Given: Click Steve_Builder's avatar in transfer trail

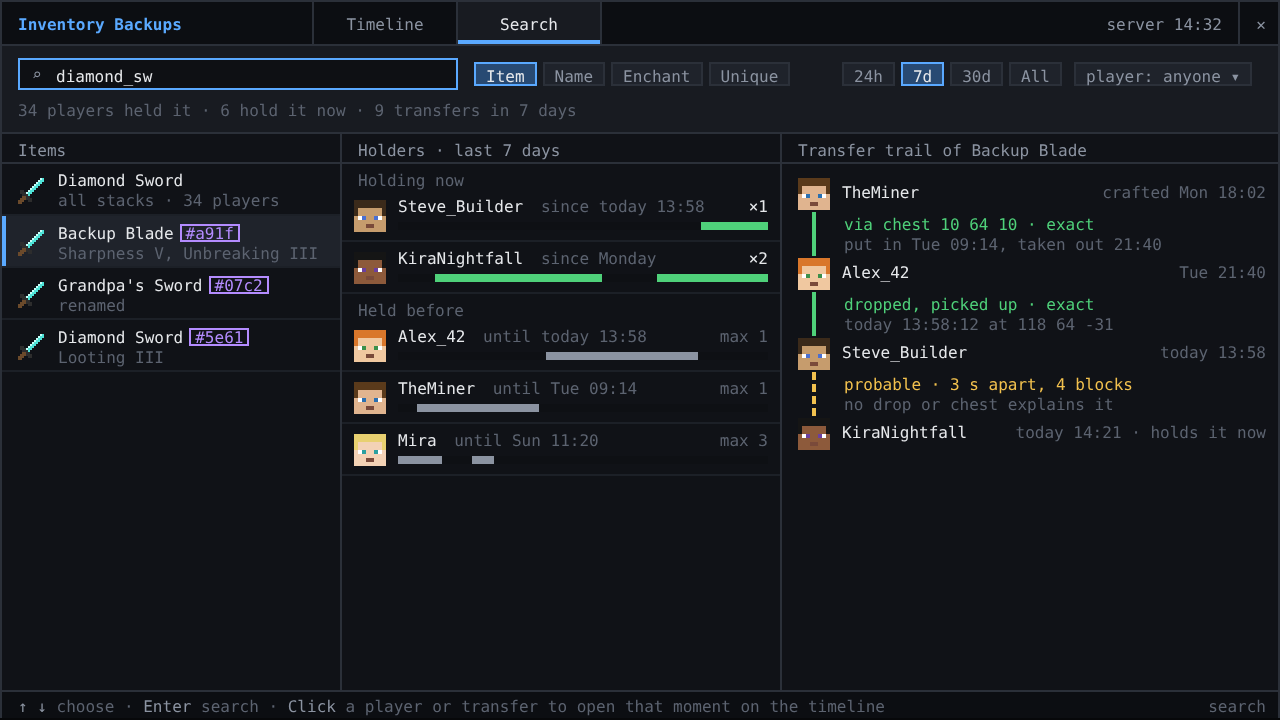Looking at the screenshot, I should coord(814,354).
